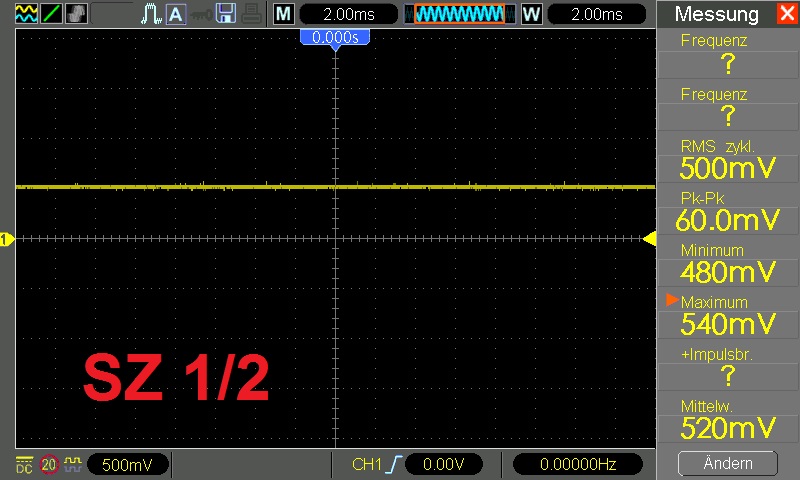The image size is (800, 480).
Task: Click the square wave probe icon
Action: pos(73,464)
